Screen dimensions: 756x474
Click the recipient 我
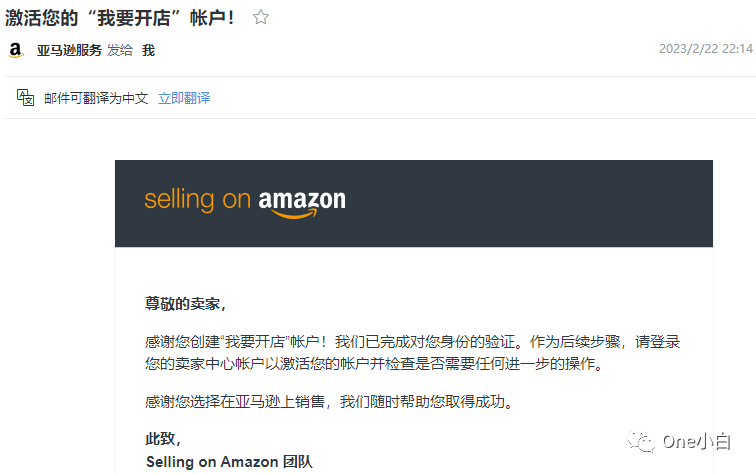[x=148, y=50]
